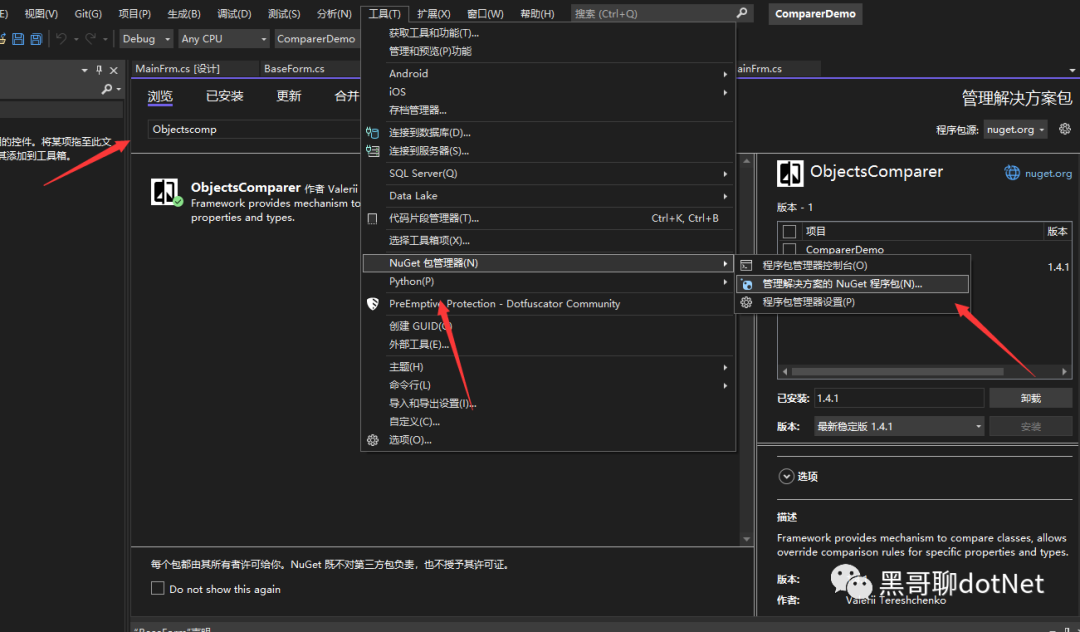Select 管理解决方案的 NuGet 程序包(N)...
Image resolution: width=1080 pixels, height=632 pixels.
coord(853,284)
